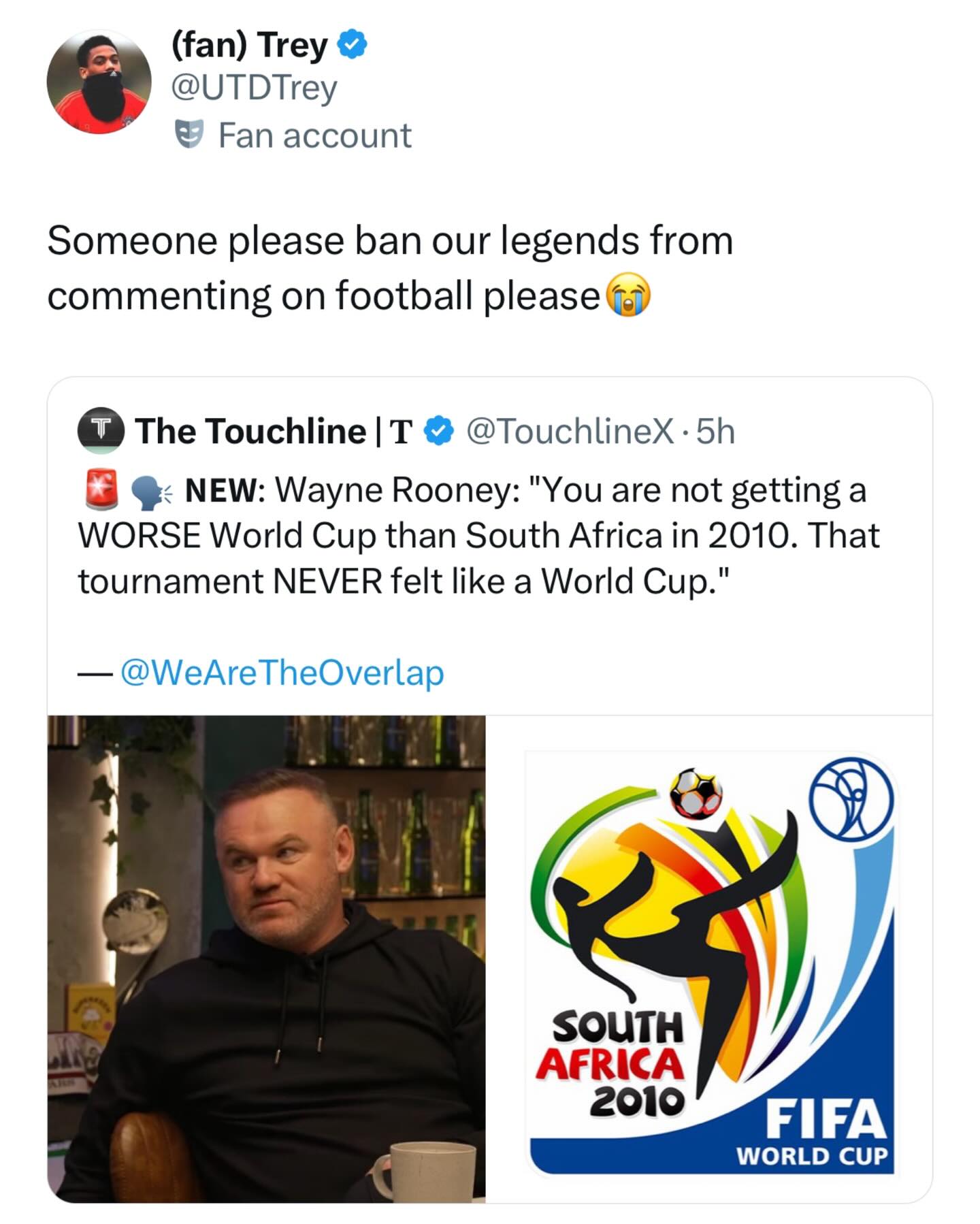
Task: Open the Wayne Rooney photo
Action: [267, 959]
